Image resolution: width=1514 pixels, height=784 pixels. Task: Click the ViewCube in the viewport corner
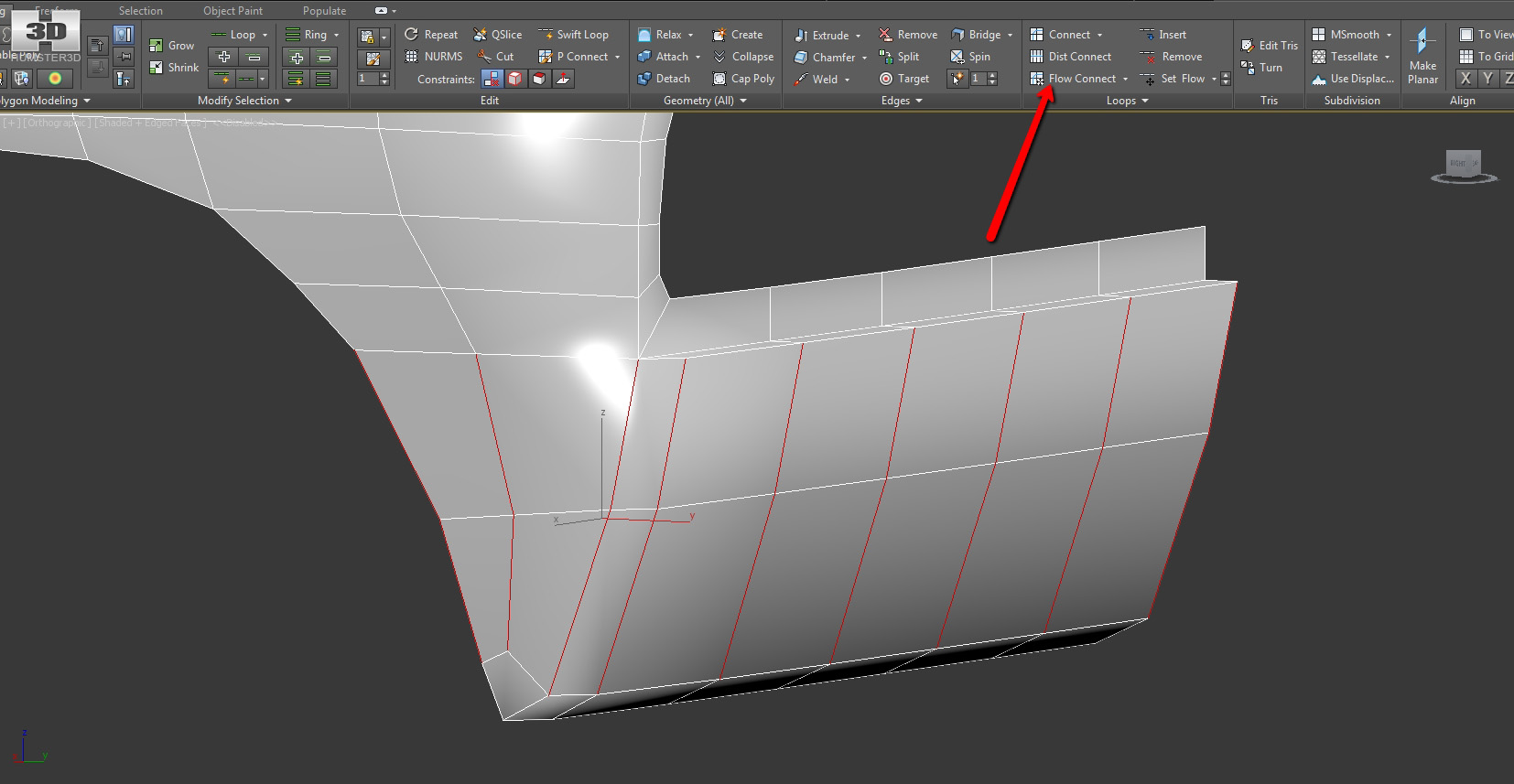coord(1464,165)
